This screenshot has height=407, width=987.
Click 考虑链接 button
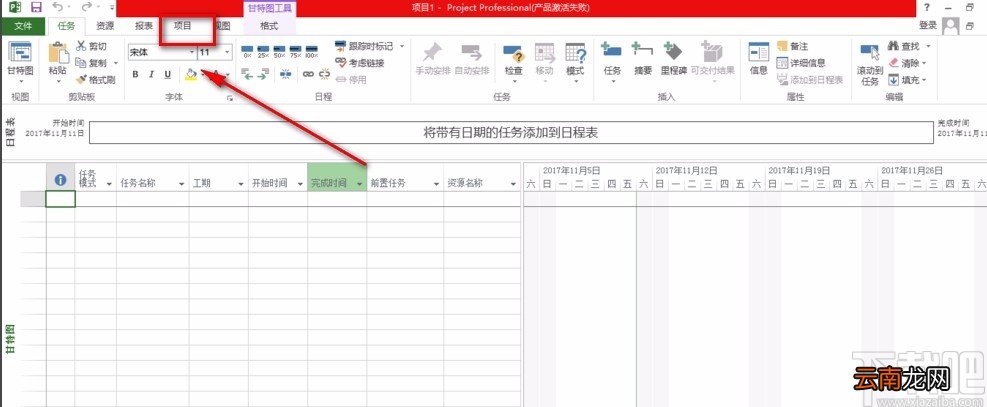click(x=359, y=63)
